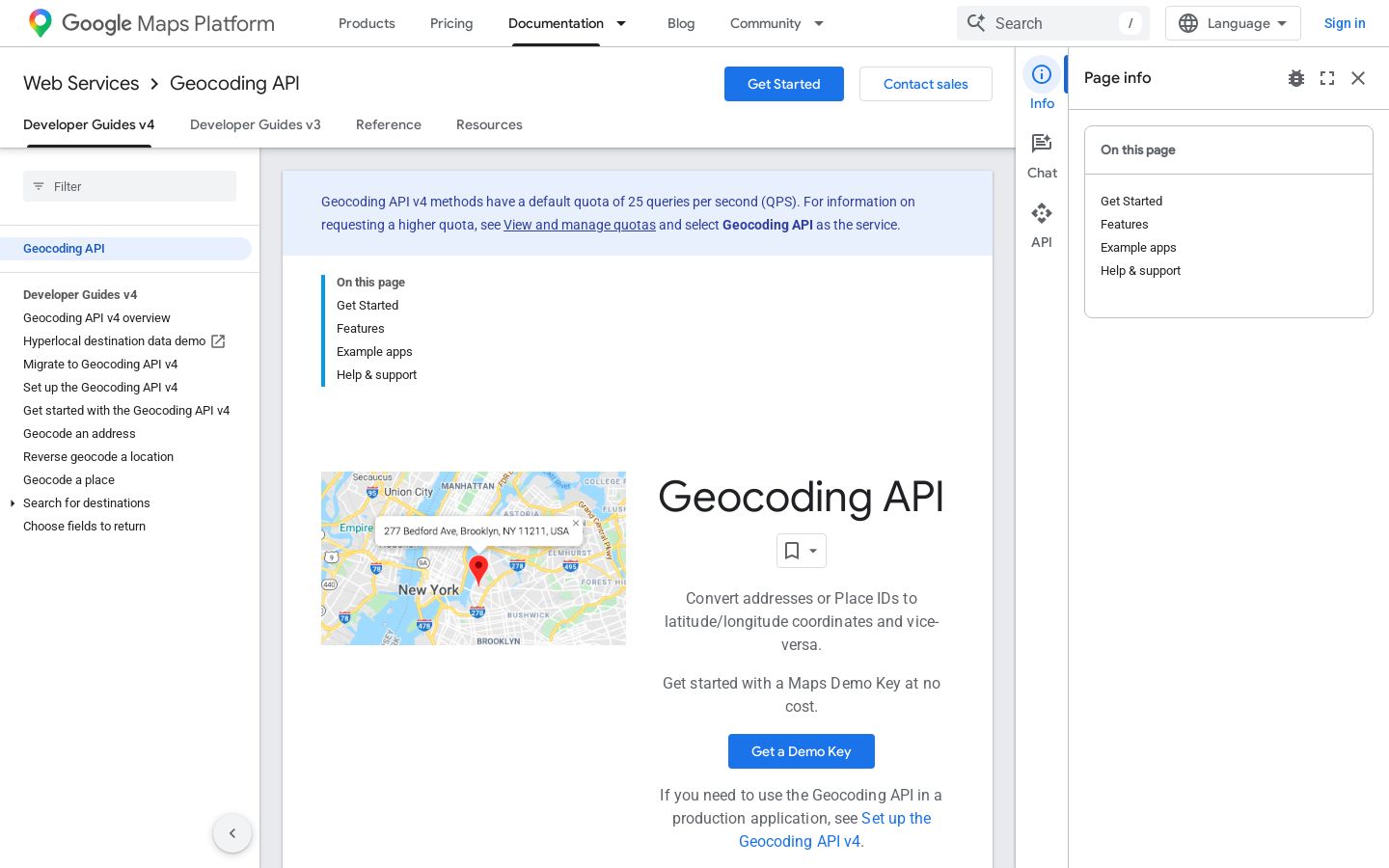Collapse the left navigation with chevron button
Image resolution: width=1389 pixels, height=868 pixels.
[232, 833]
